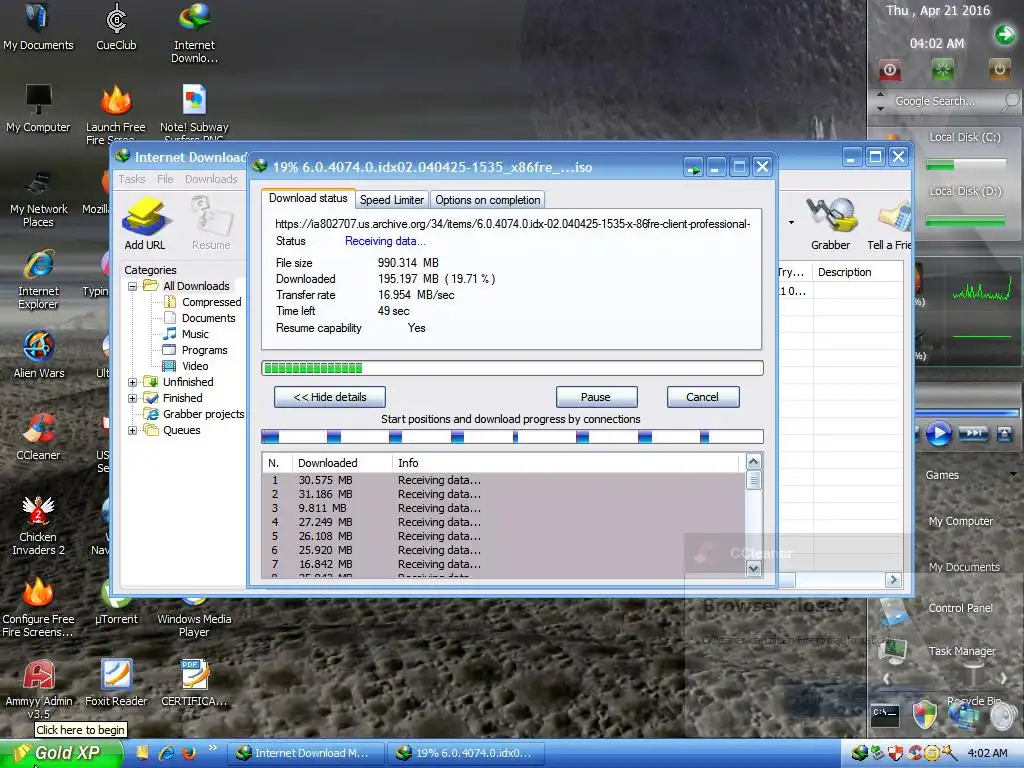
Task: Open My Computer desktop icon
Action: tap(38, 108)
